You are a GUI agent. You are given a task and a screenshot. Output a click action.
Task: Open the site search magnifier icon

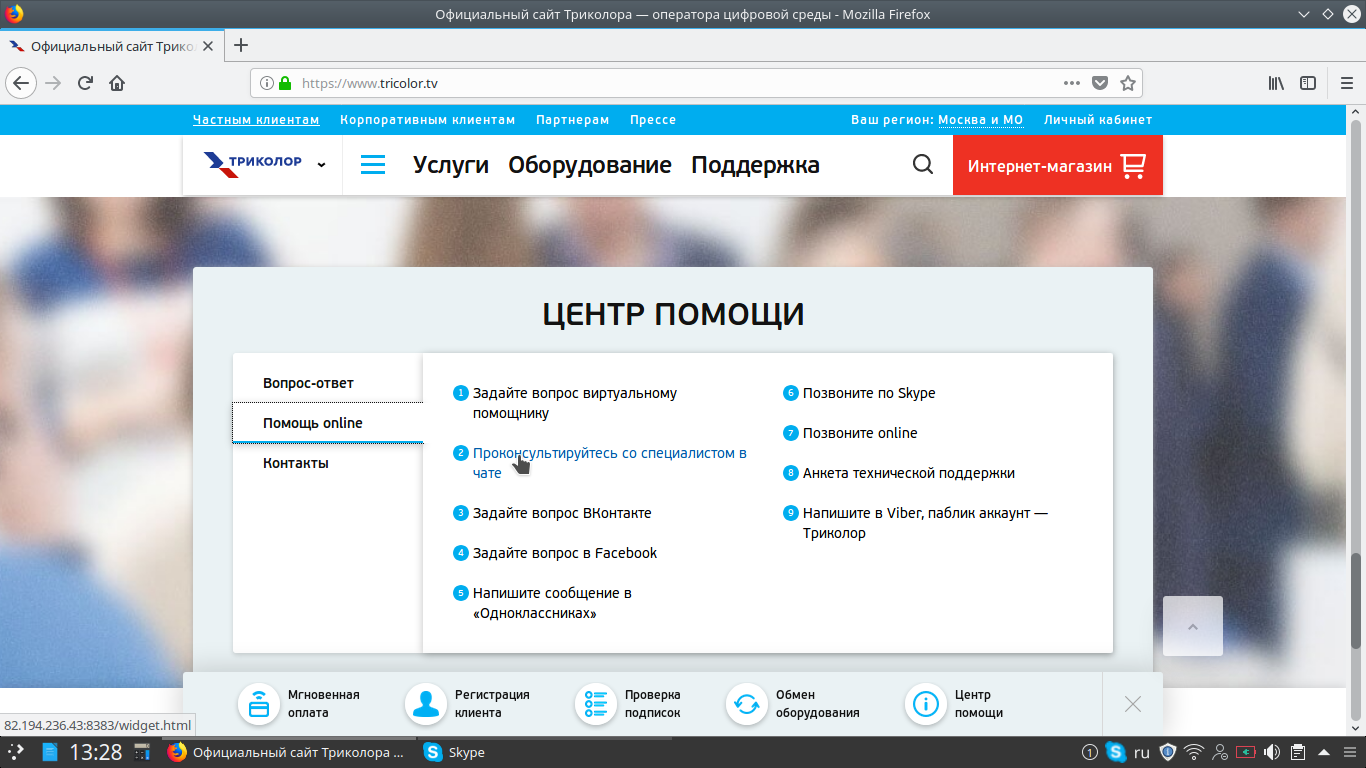point(923,165)
